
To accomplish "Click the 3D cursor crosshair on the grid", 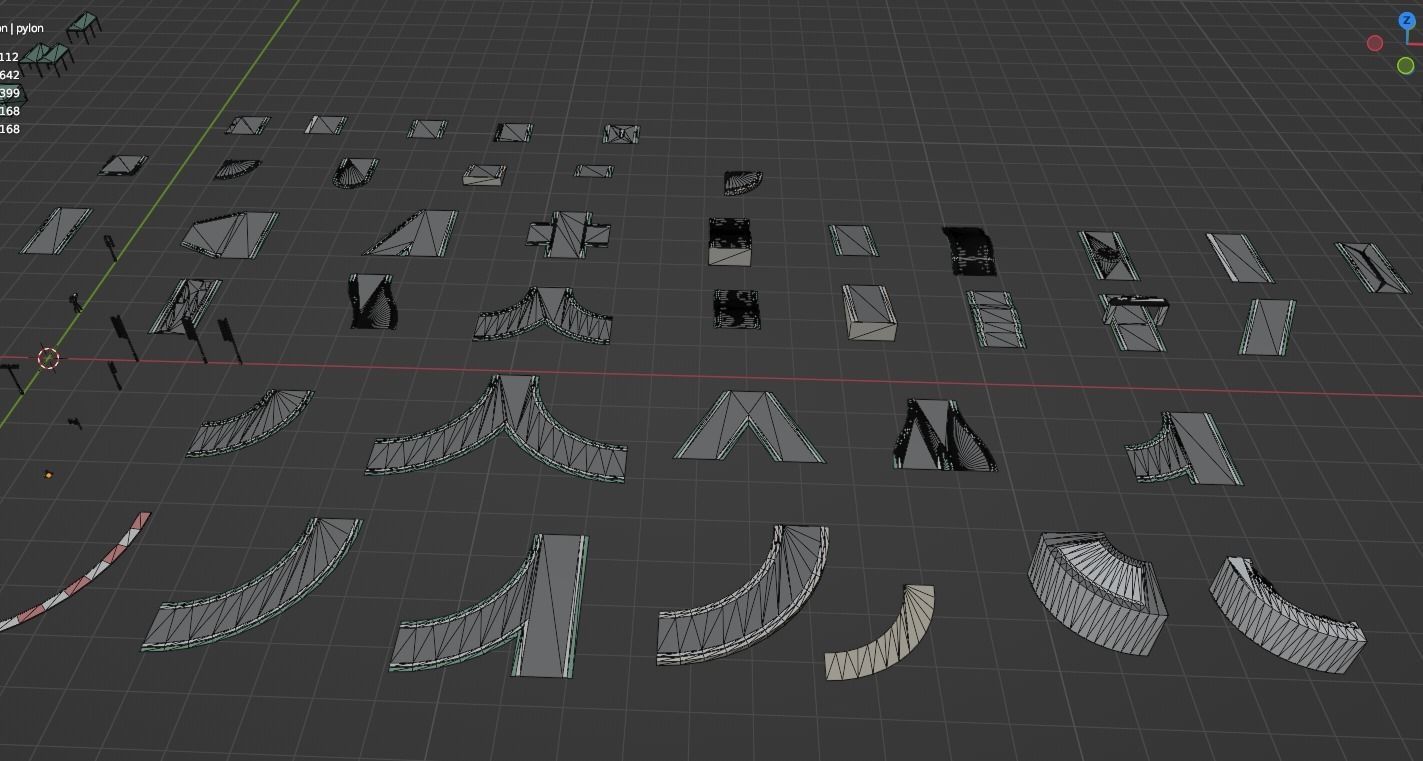I will pyautogui.click(x=48, y=358).
